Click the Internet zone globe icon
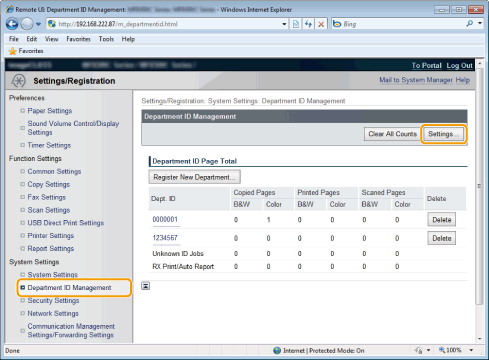 [277, 351]
